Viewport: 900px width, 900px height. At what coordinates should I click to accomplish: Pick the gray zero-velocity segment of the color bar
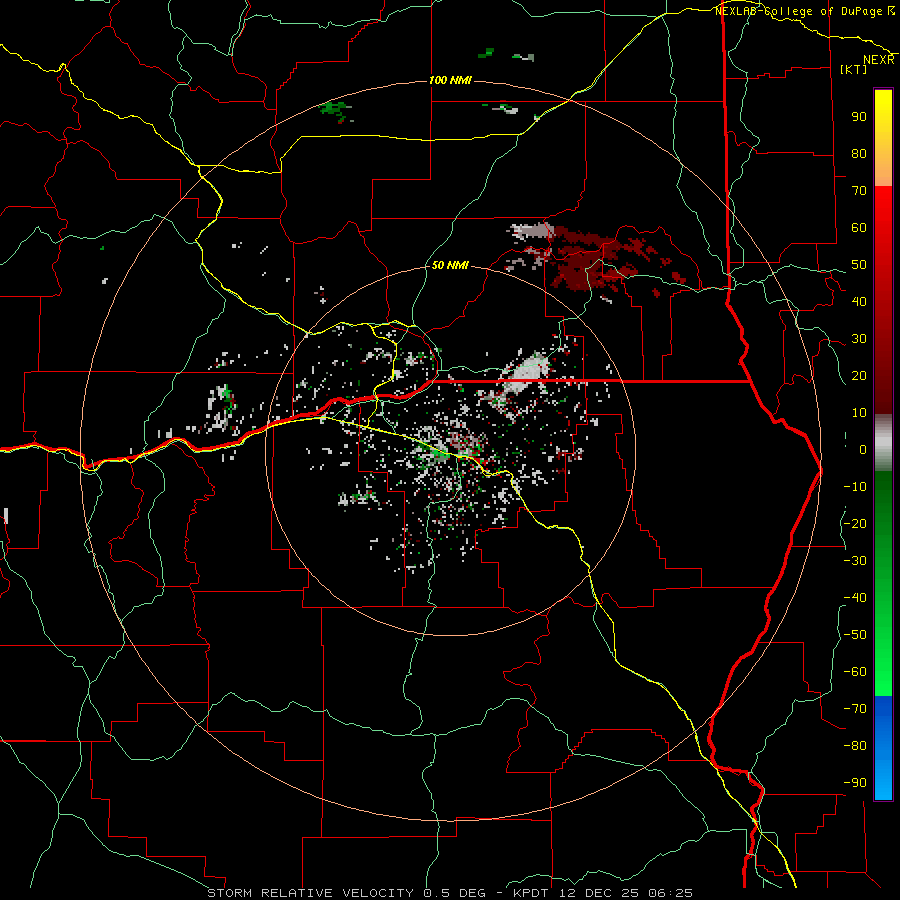coord(883,442)
